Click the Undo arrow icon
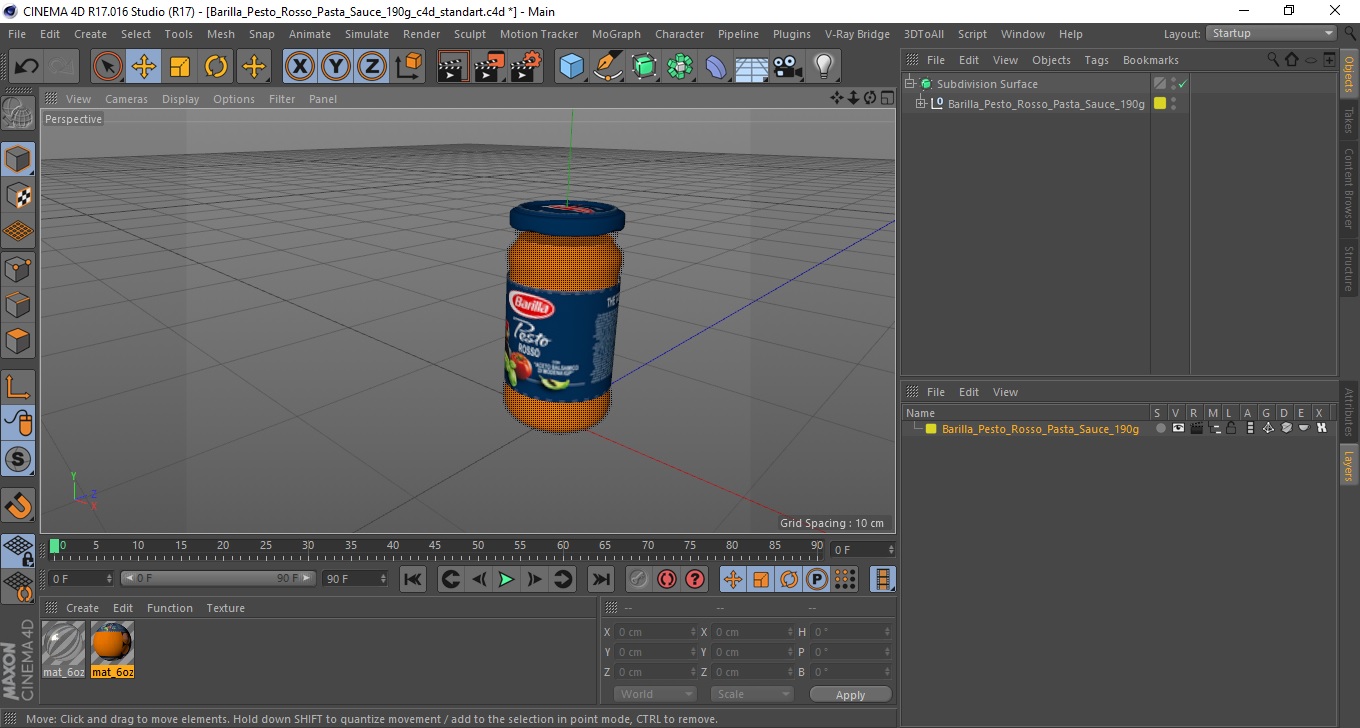This screenshot has height=728, width=1360. coord(26,67)
